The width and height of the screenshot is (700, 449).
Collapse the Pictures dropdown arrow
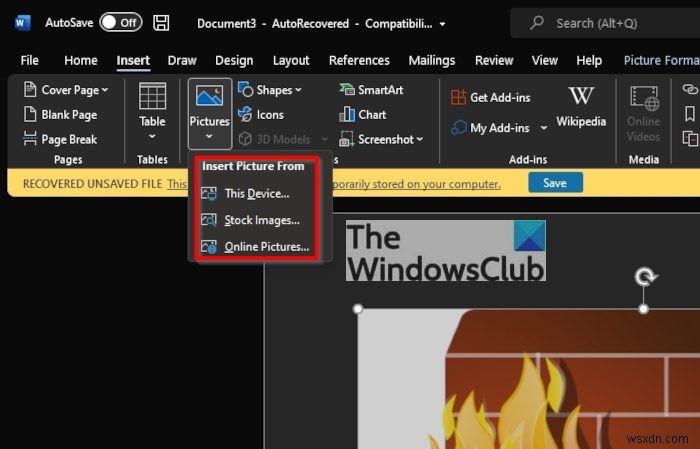209,137
